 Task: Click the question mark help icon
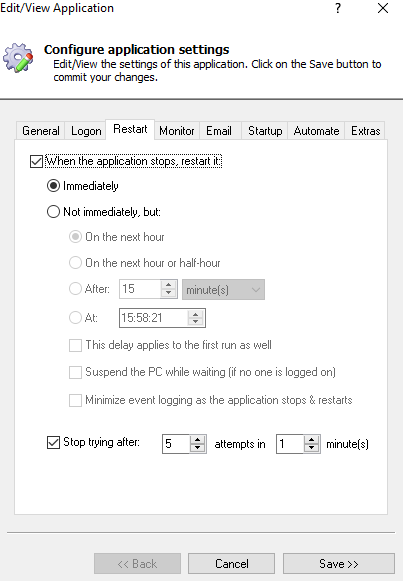[338, 8]
